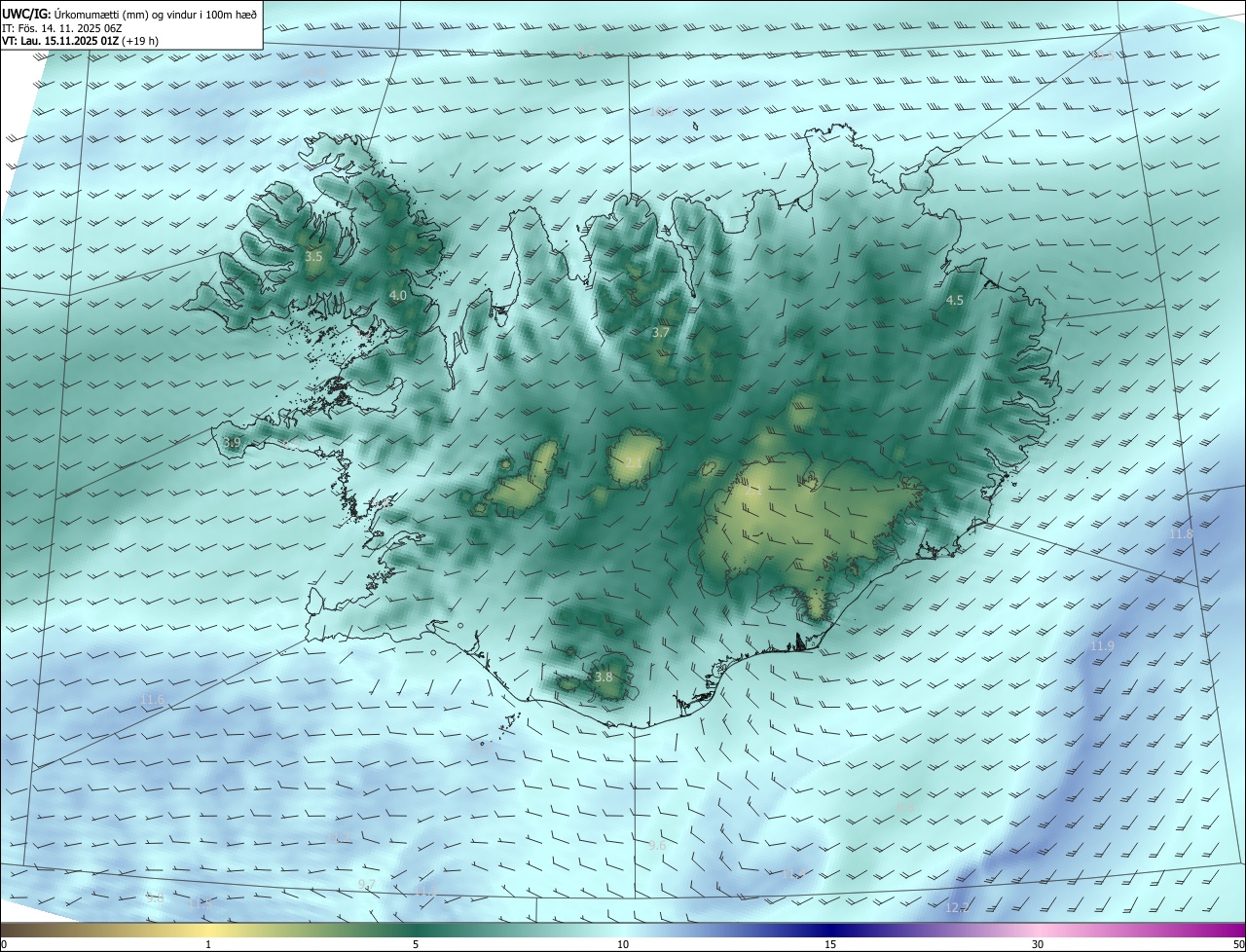Screen dimensions: 1246x952
Task: Click the 11.6 value off the southwest coast
Action: [x=153, y=699]
